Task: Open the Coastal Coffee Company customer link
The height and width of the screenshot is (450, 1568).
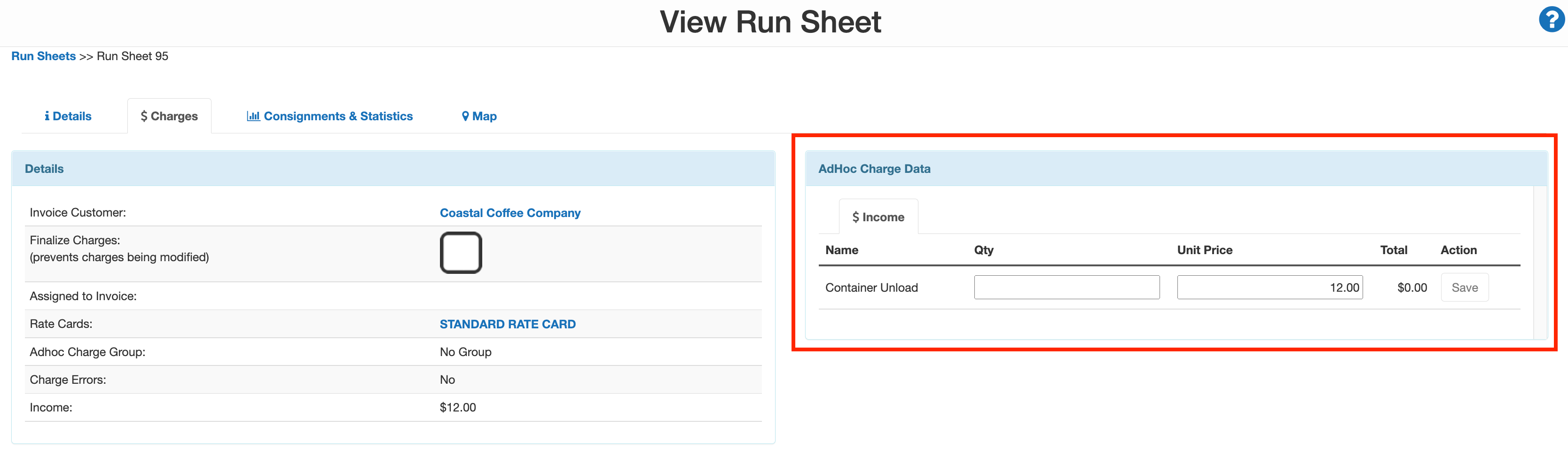Action: (510, 213)
